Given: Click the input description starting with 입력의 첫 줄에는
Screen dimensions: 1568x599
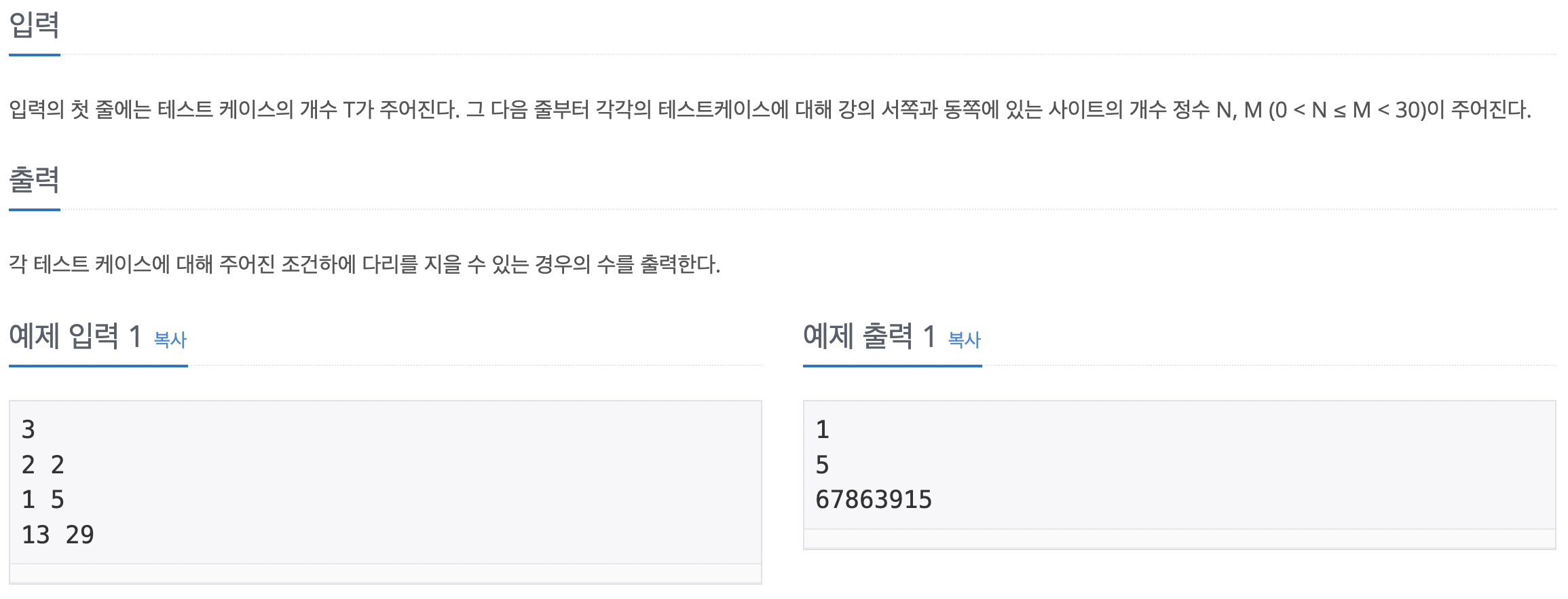Looking at the screenshot, I should pos(770,110).
